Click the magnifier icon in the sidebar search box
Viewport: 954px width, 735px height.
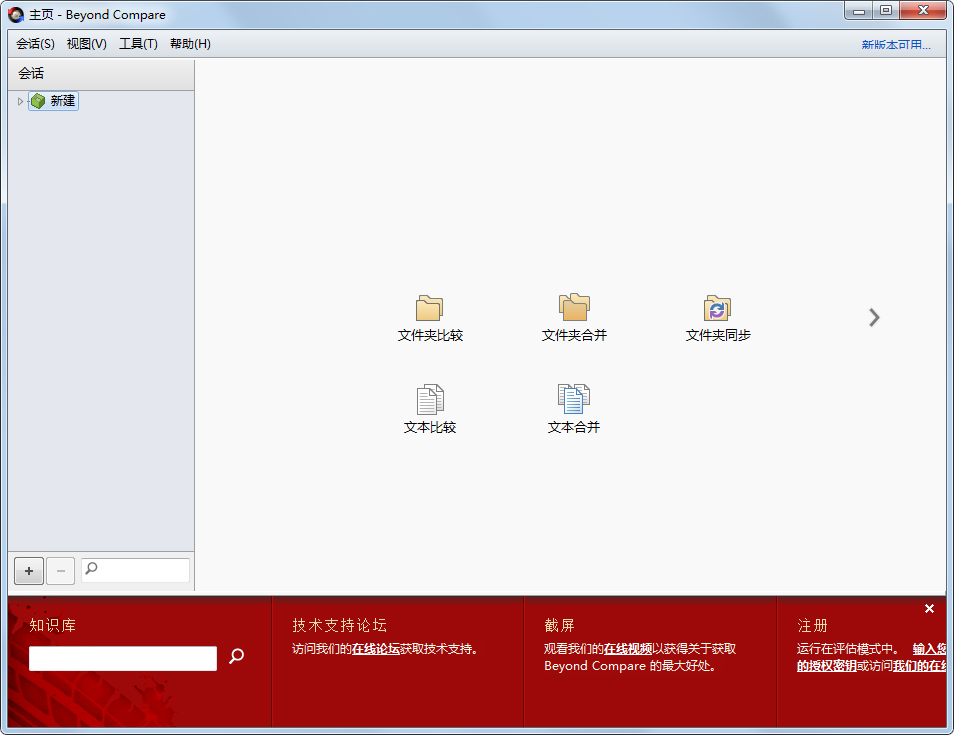[90, 570]
